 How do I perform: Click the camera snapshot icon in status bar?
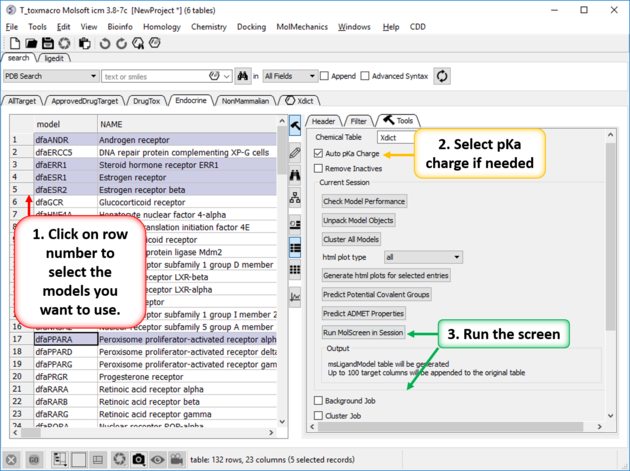(139, 459)
